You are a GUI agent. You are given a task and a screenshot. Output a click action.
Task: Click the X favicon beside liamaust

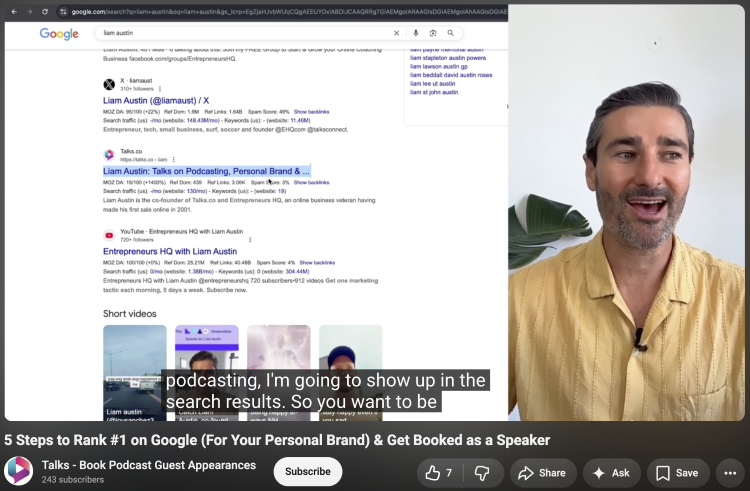[109, 85]
